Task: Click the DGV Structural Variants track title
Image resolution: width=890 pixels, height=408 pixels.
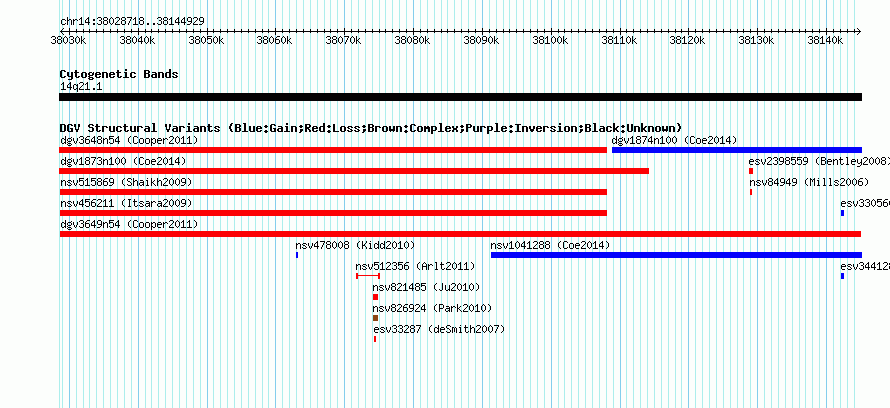Action: (x=371, y=128)
